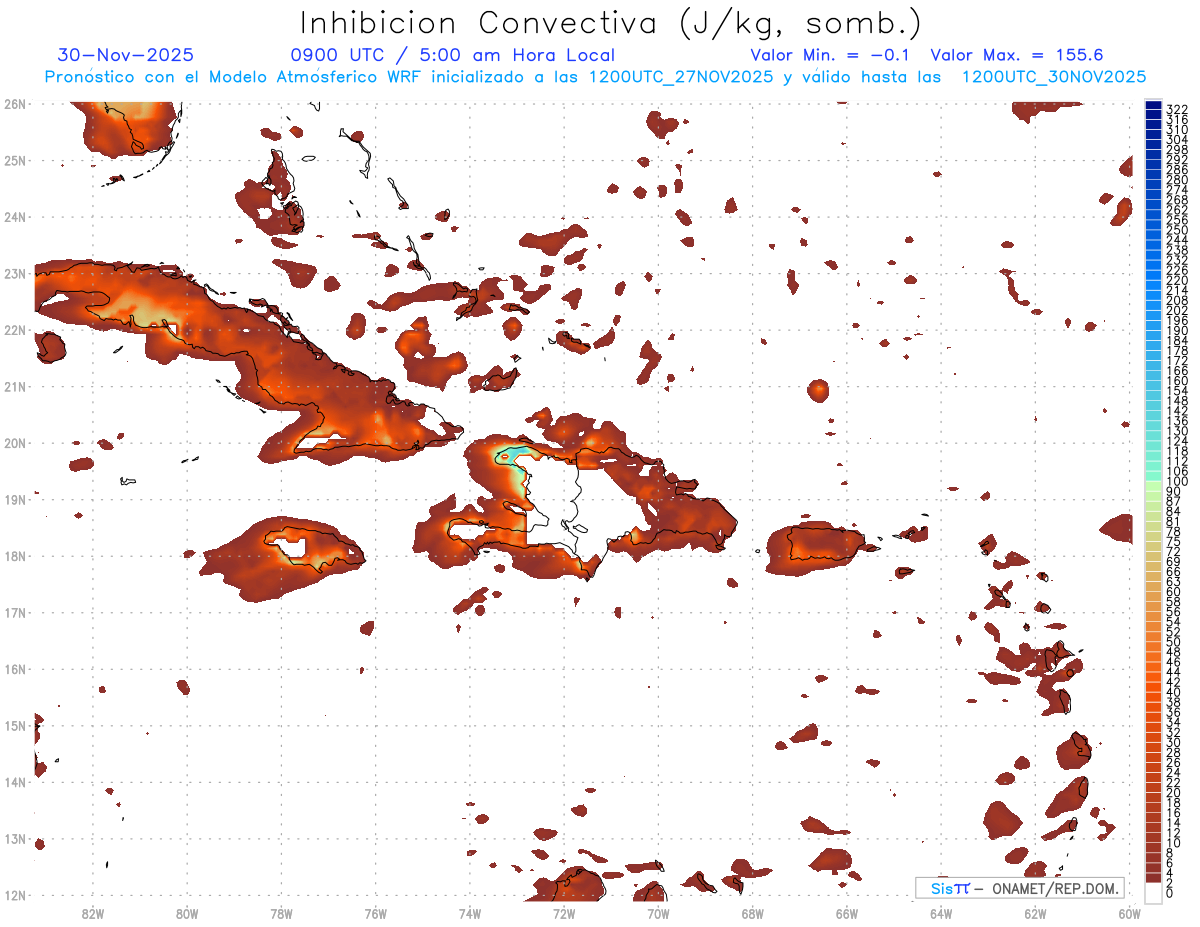Click the '62W' longitude label
Viewport: 1200px width, 927px height.
(1035, 913)
